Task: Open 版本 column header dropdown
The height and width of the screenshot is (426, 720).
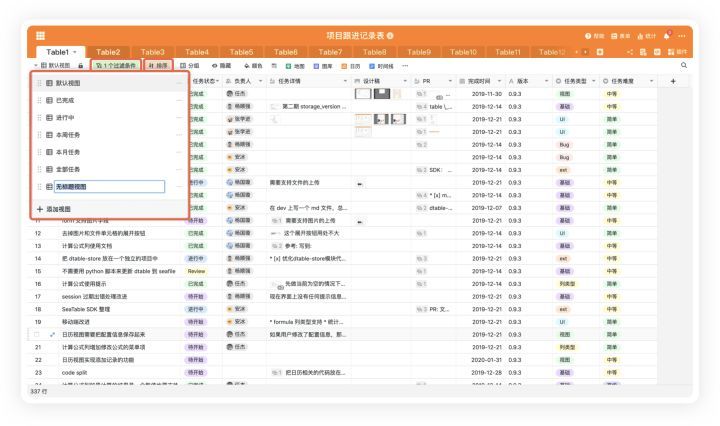Action: pos(546,81)
